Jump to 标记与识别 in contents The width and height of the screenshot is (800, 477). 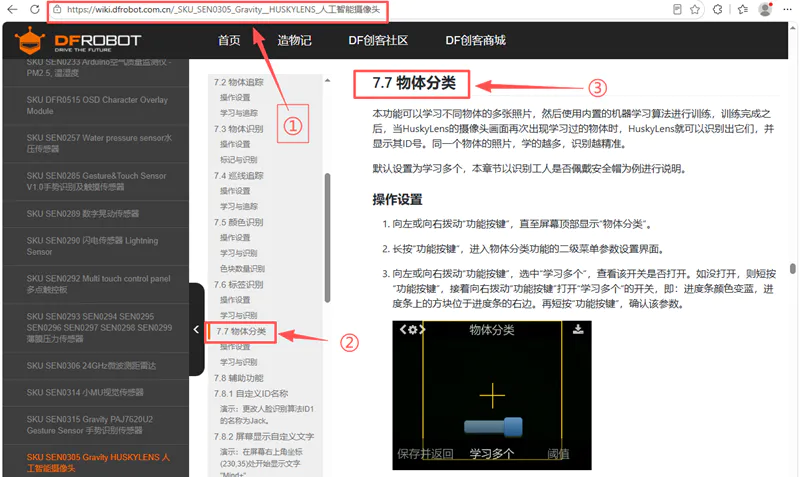point(239,160)
